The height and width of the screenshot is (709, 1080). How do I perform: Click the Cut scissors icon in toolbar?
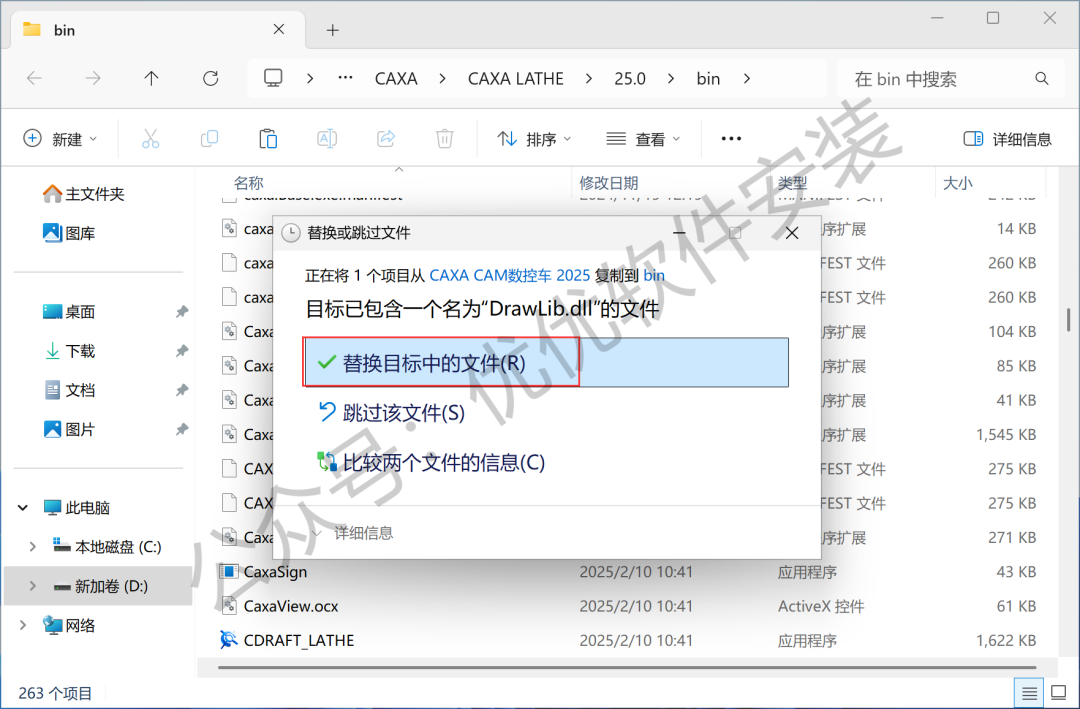tap(150, 138)
